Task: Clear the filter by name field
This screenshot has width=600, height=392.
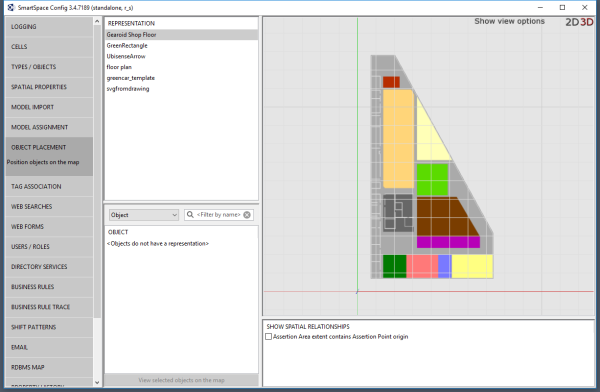Action: pyautogui.click(x=247, y=215)
